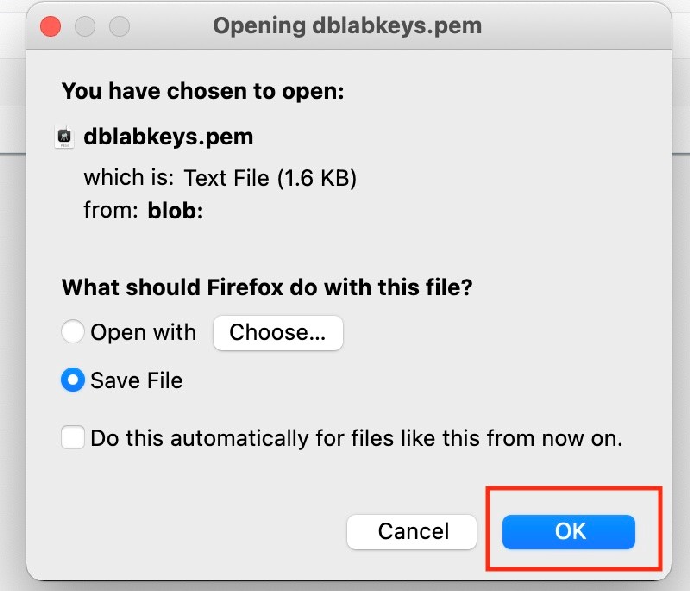Click the middle gray minimize button
Image resolution: width=690 pixels, height=591 pixels.
(x=85, y=26)
